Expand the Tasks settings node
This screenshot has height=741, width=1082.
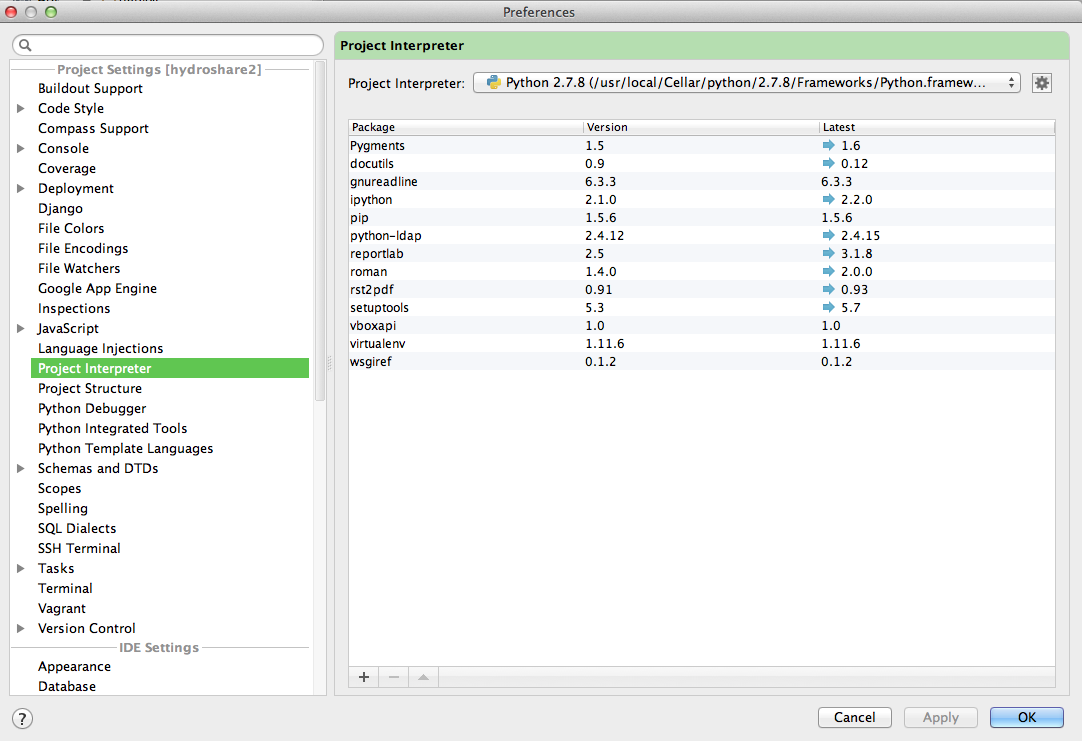[x=21, y=569]
